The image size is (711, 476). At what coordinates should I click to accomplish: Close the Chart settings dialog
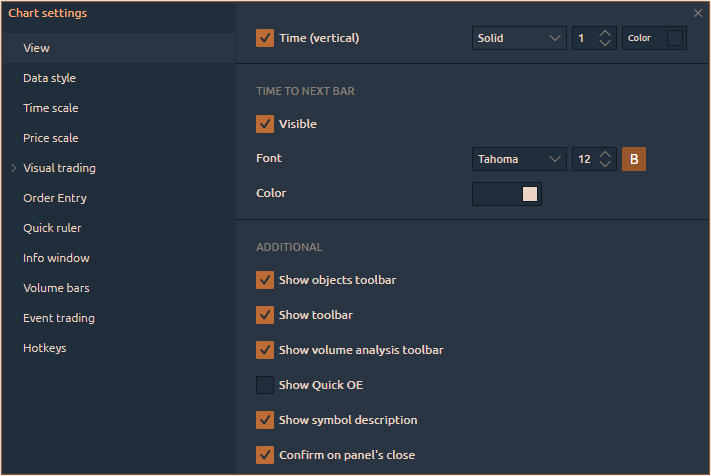click(698, 13)
